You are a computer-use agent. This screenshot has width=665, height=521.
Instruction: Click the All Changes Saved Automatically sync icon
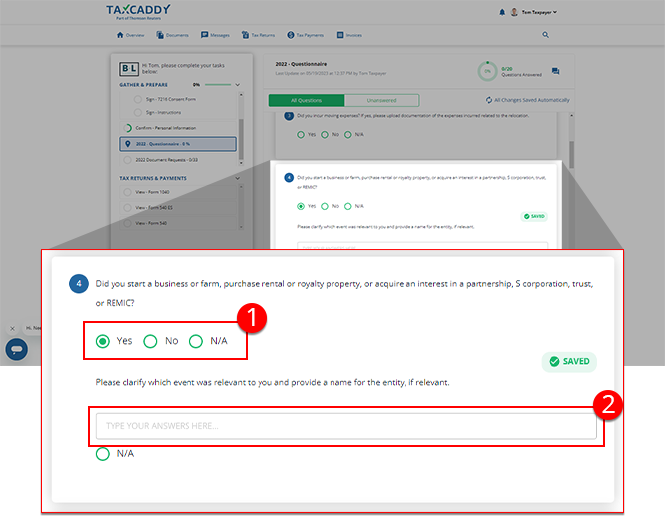pos(489,100)
